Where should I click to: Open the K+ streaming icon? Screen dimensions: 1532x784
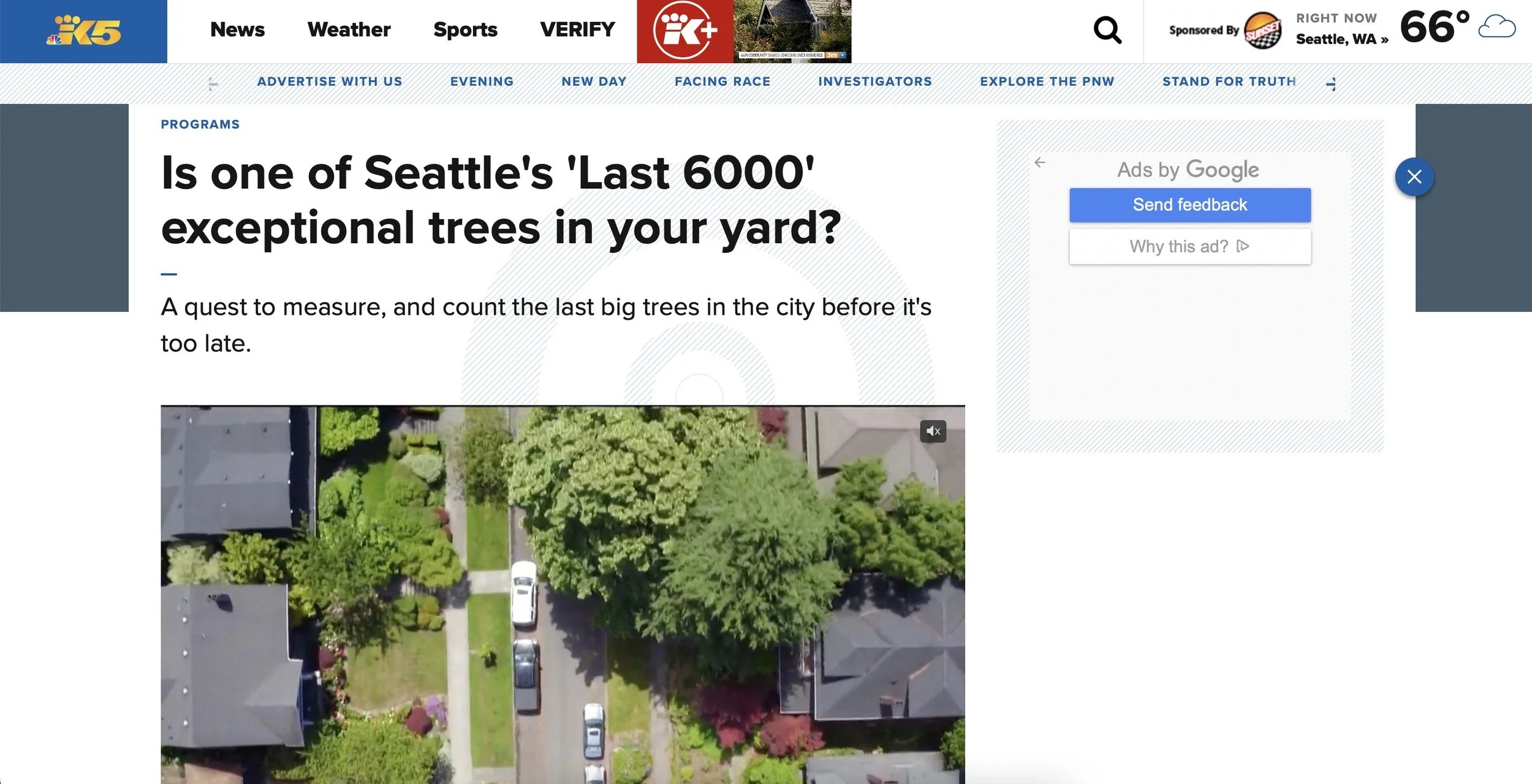(685, 31)
